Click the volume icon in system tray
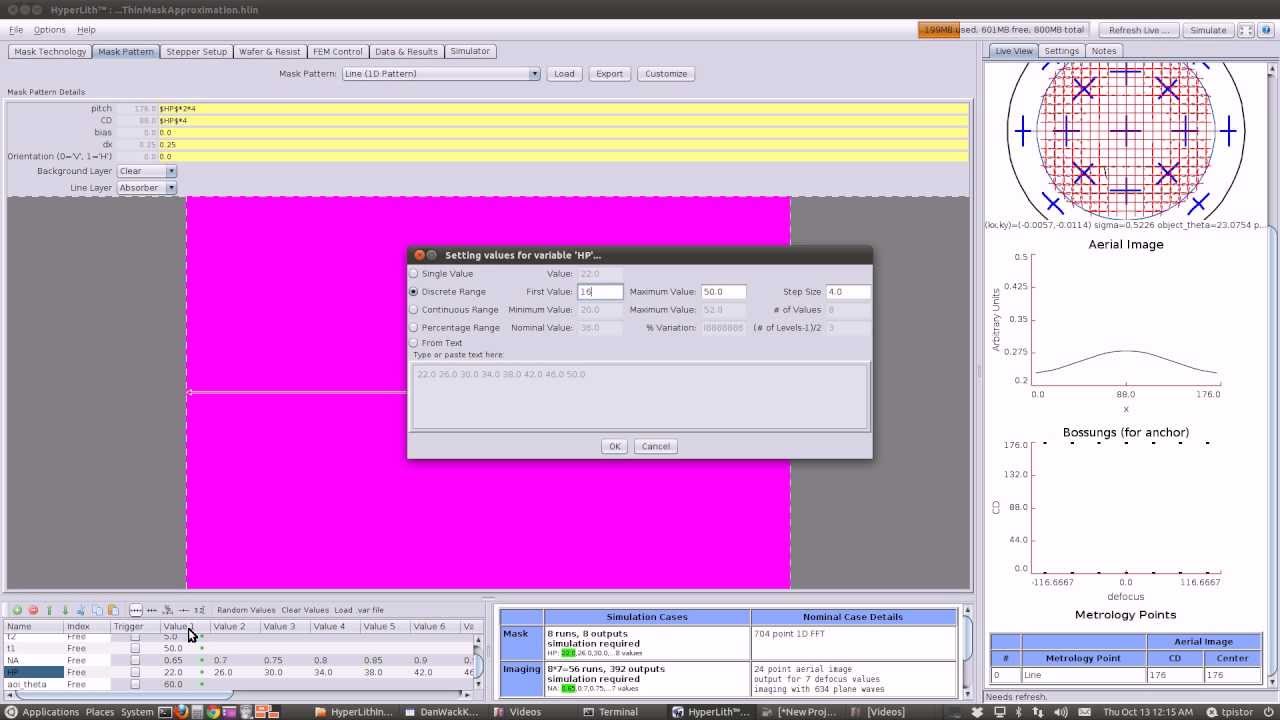Viewport: 1280px width, 720px height. pyautogui.click(x=1060, y=712)
